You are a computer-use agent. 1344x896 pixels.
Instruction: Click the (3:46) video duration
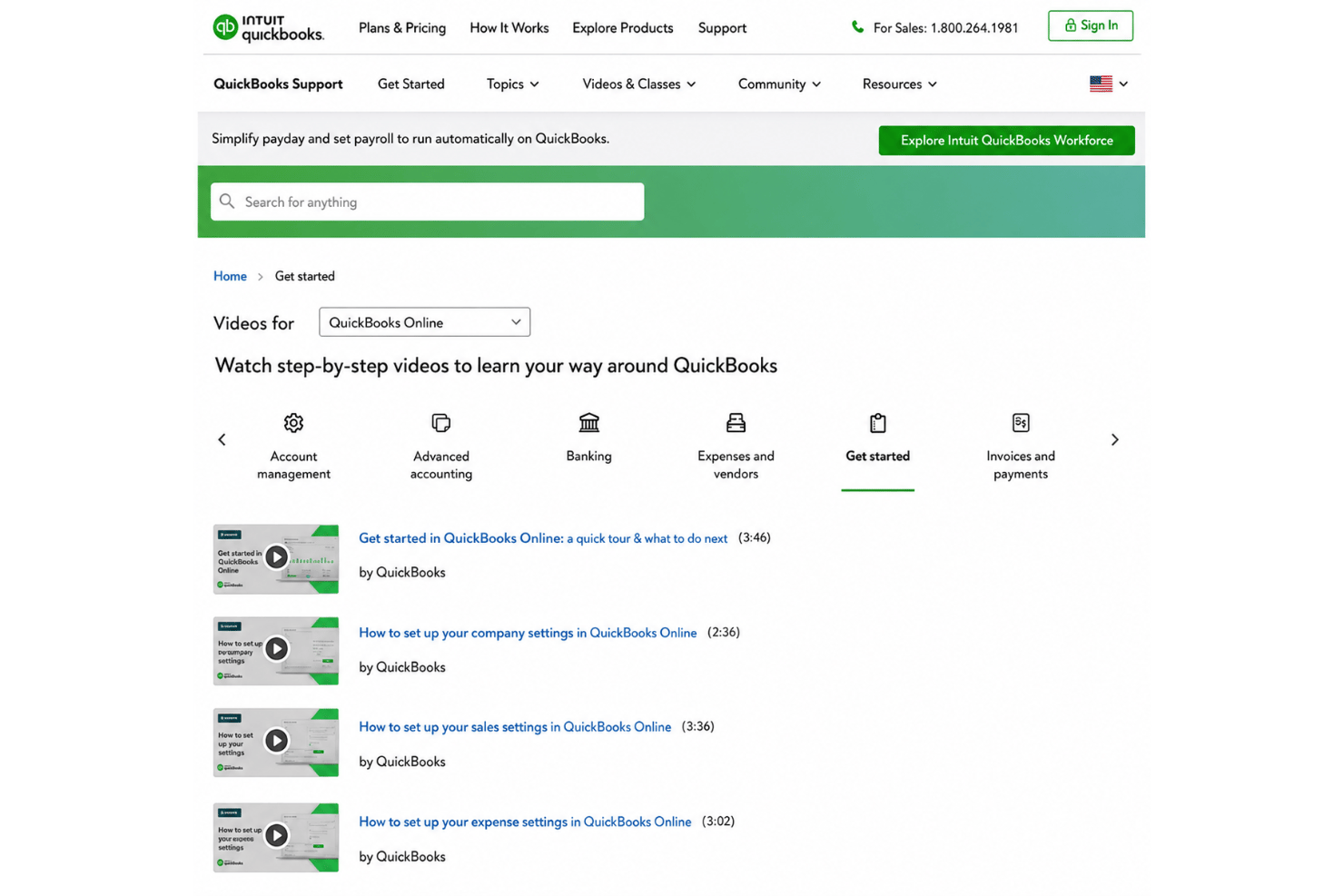[x=755, y=537]
